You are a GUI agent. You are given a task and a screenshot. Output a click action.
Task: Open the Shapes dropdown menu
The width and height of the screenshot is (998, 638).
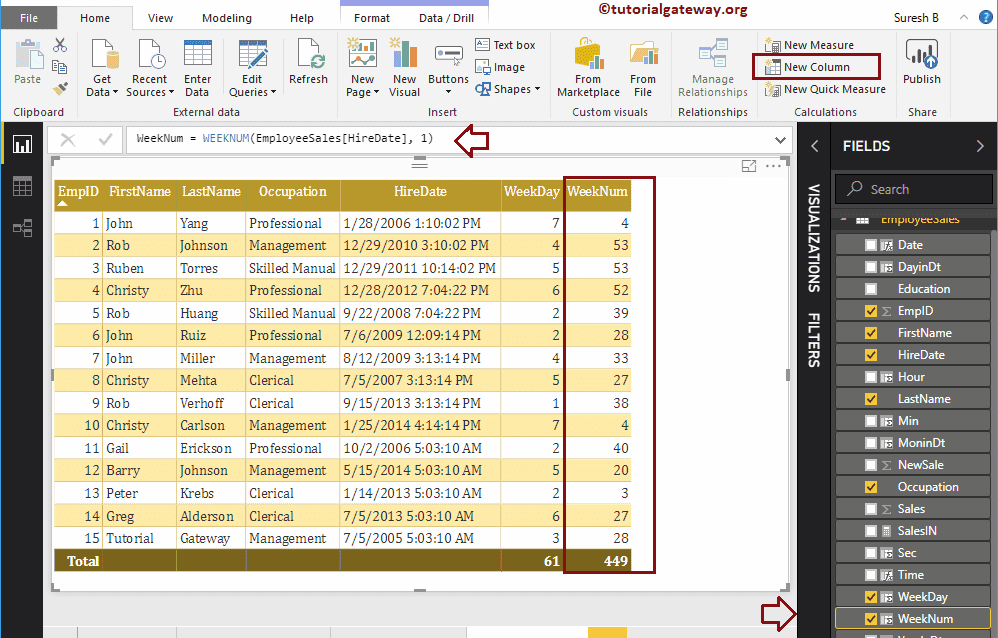[516, 89]
